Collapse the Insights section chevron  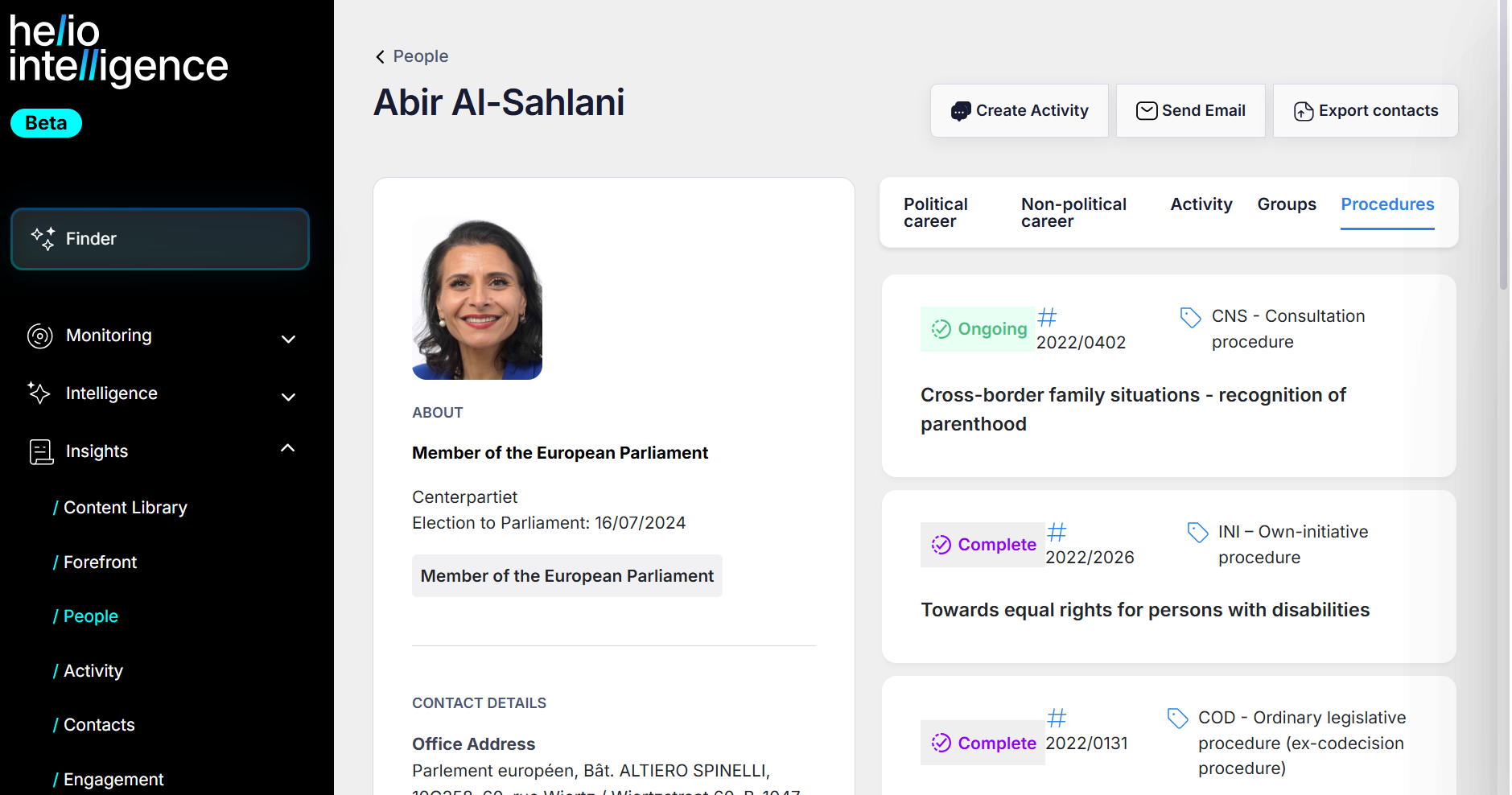pyautogui.click(x=288, y=448)
